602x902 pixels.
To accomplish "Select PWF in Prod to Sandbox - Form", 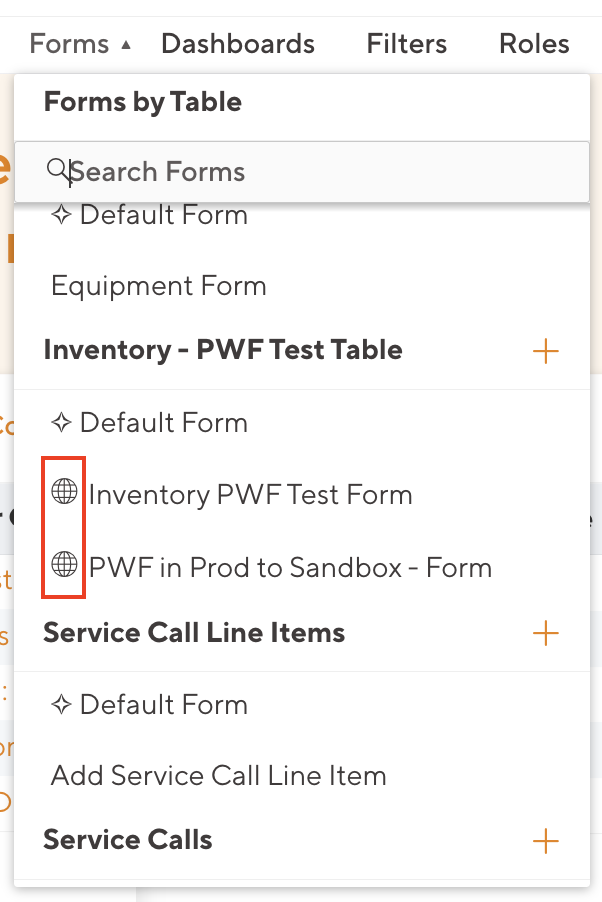I will 290,568.
